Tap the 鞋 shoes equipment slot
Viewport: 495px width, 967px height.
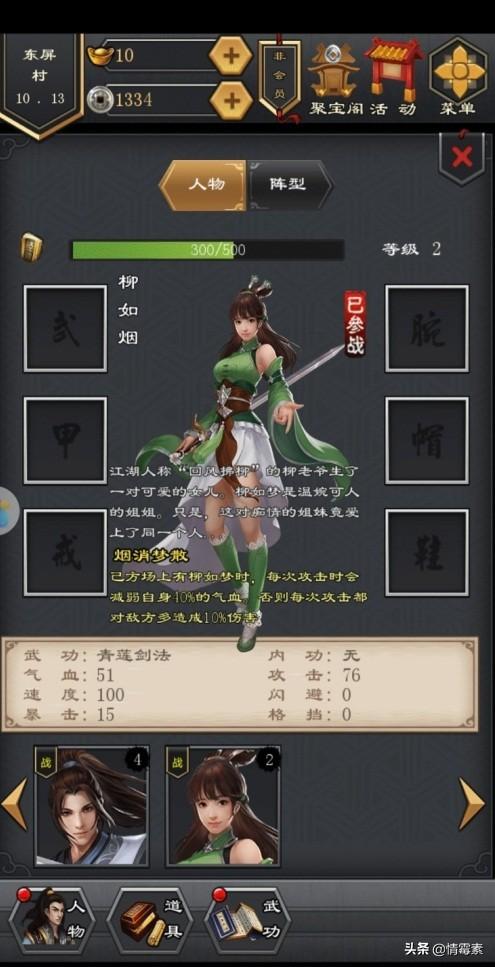(x=427, y=553)
